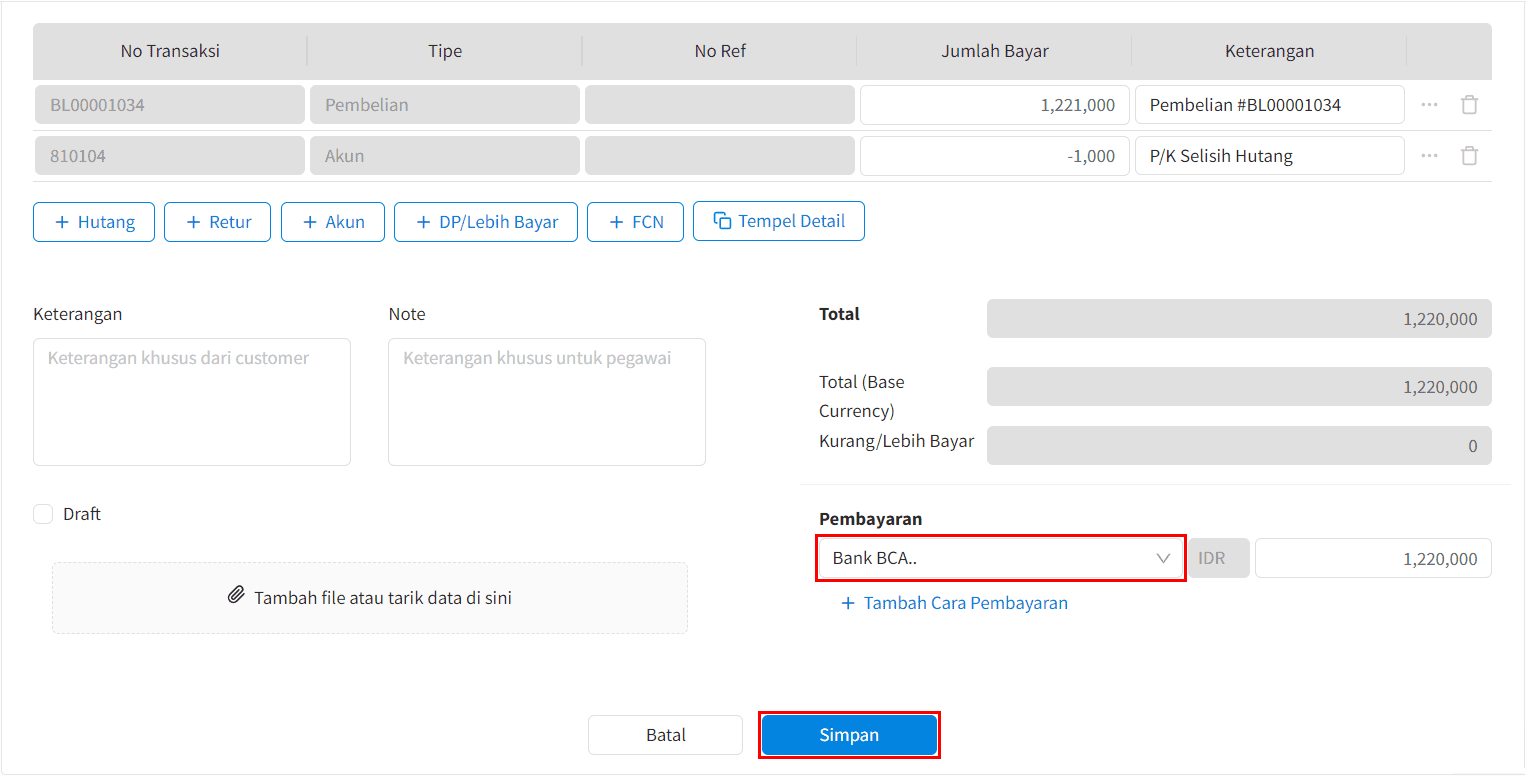Add a Retur line
This screenshot has height=776, width=1526.
point(217,222)
